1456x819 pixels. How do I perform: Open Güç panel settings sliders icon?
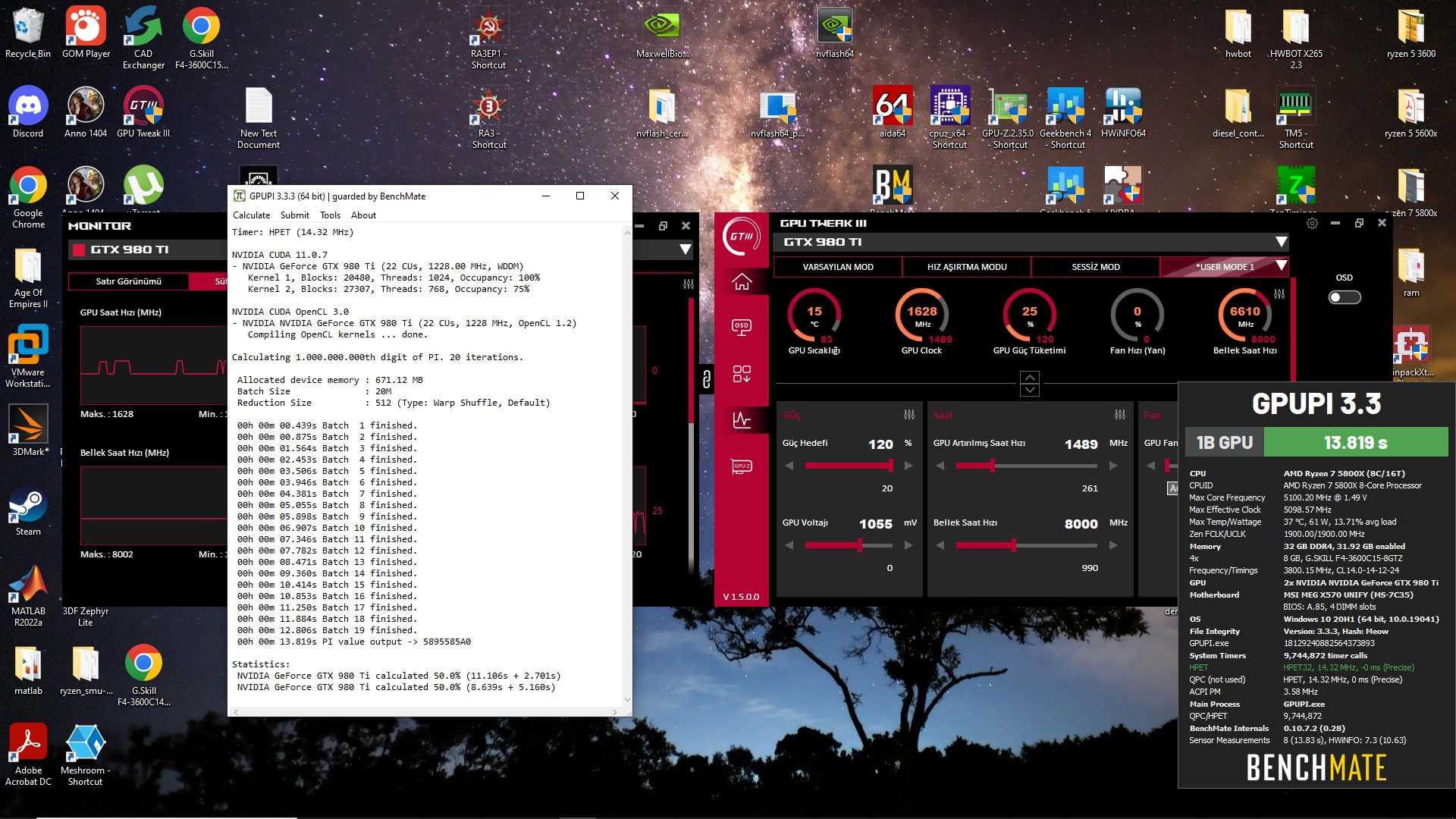point(908,415)
